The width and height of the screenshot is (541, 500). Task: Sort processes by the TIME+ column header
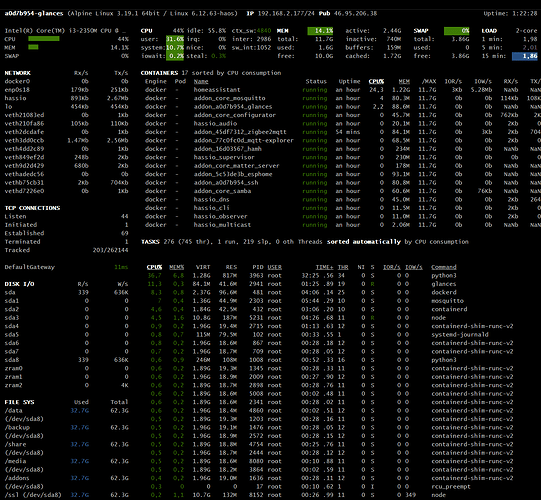[324, 267]
